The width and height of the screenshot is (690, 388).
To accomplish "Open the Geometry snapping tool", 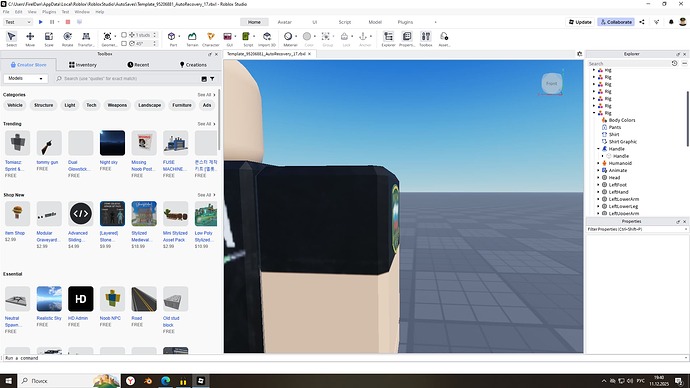I will pyautogui.click(x=107, y=39).
